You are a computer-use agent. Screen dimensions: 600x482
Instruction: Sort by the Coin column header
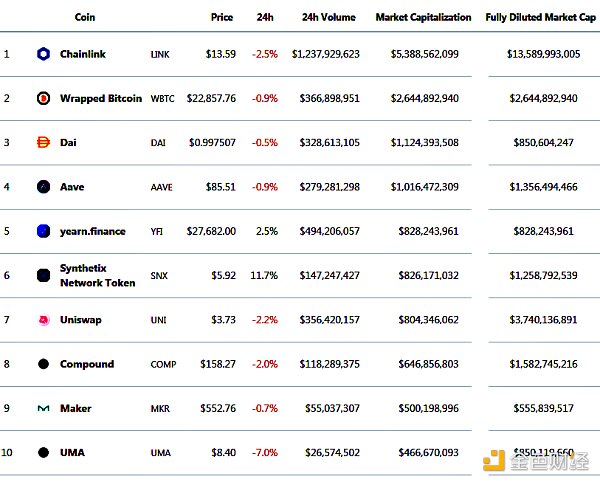coord(85,18)
